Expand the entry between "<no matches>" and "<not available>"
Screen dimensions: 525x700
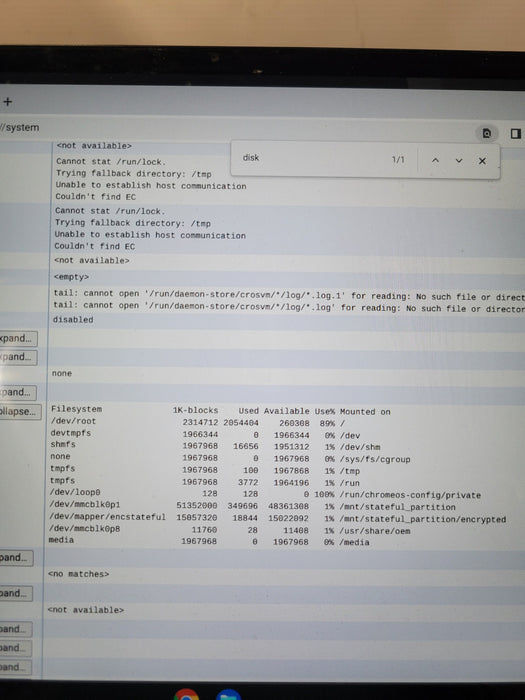pyautogui.click(x=15, y=593)
